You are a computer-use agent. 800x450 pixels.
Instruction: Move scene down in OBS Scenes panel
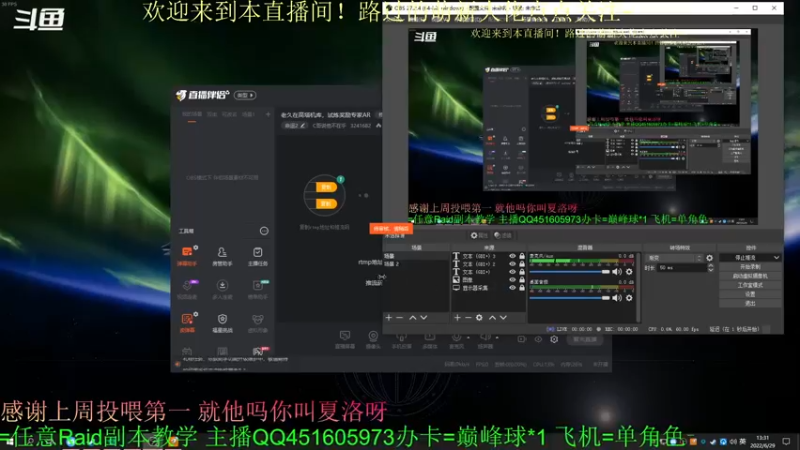pos(423,317)
